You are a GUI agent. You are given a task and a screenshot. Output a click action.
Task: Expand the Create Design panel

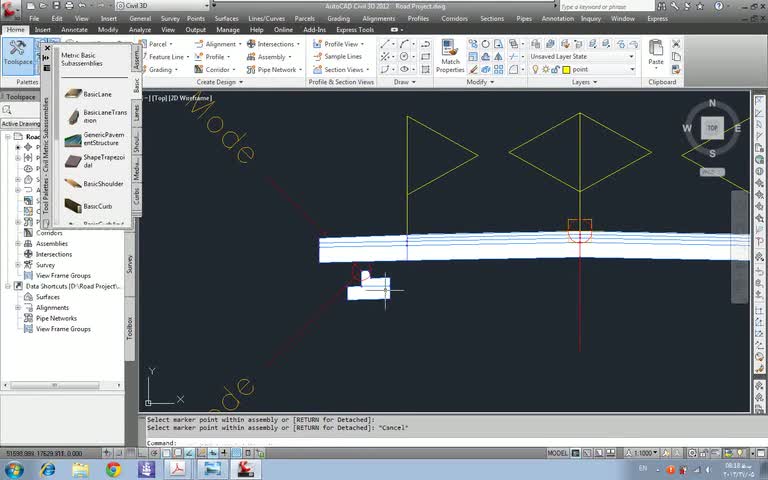point(220,82)
